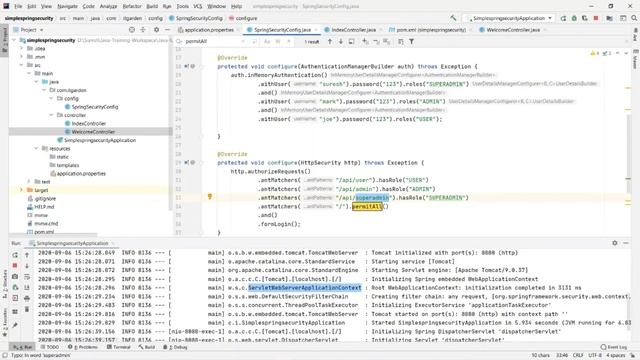Image resolution: width=640 pixels, height=360 pixels.
Task: Pin the Run tab with pin icon
Action: coord(15,325)
